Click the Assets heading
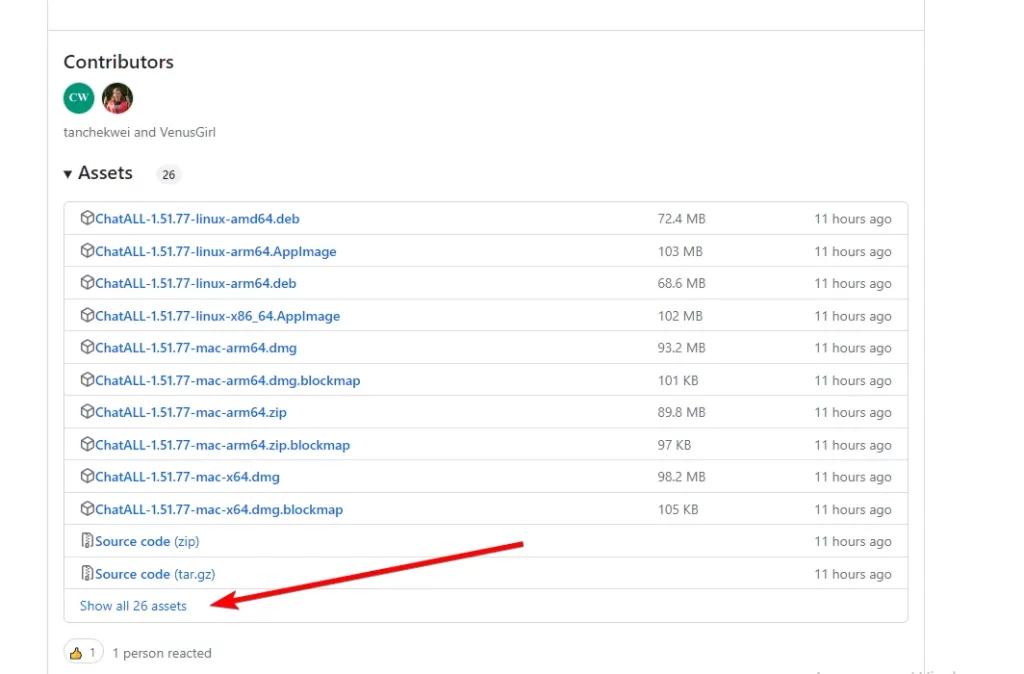 point(105,173)
